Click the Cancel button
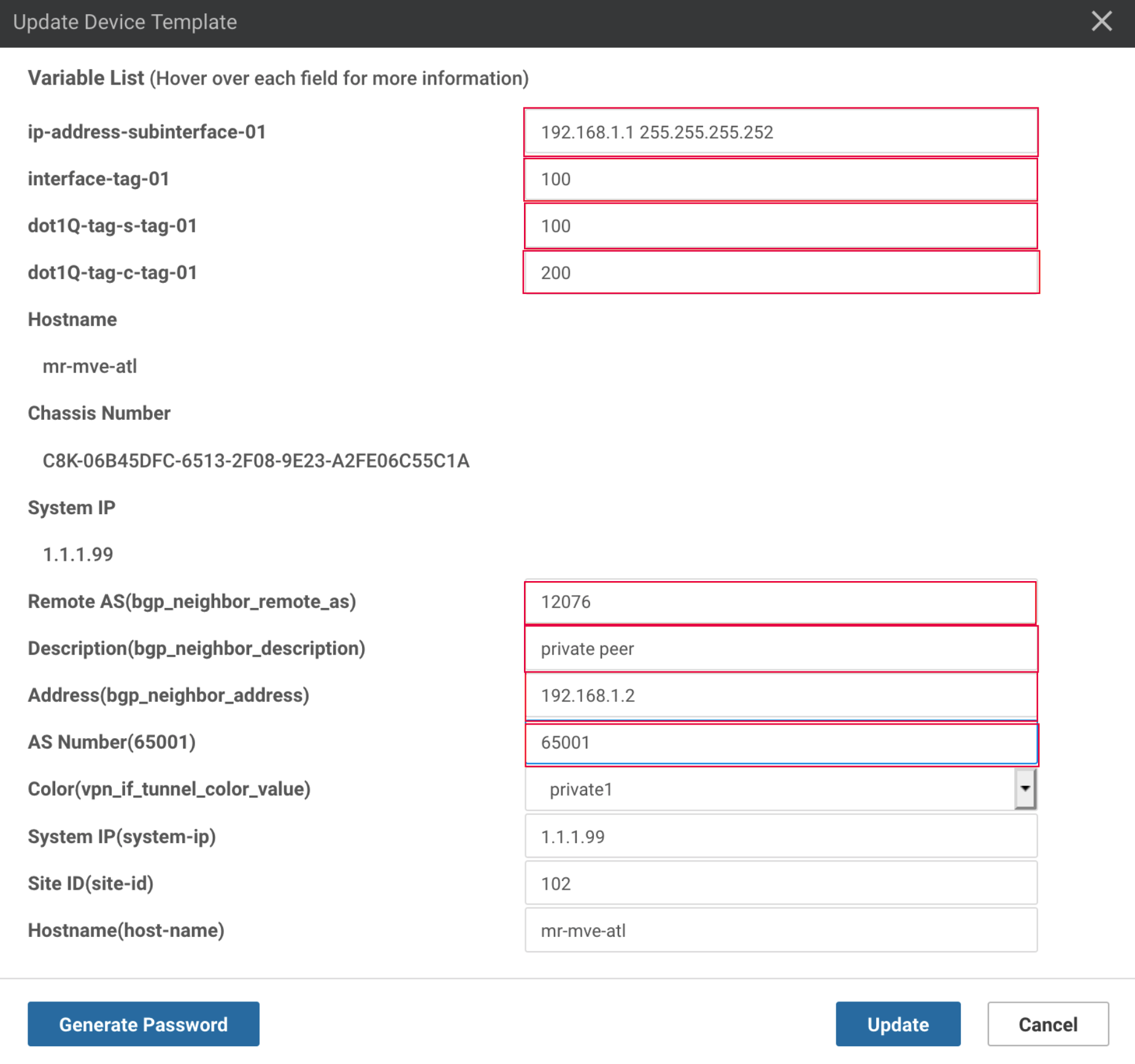The width and height of the screenshot is (1135, 1064). pos(1047,1024)
